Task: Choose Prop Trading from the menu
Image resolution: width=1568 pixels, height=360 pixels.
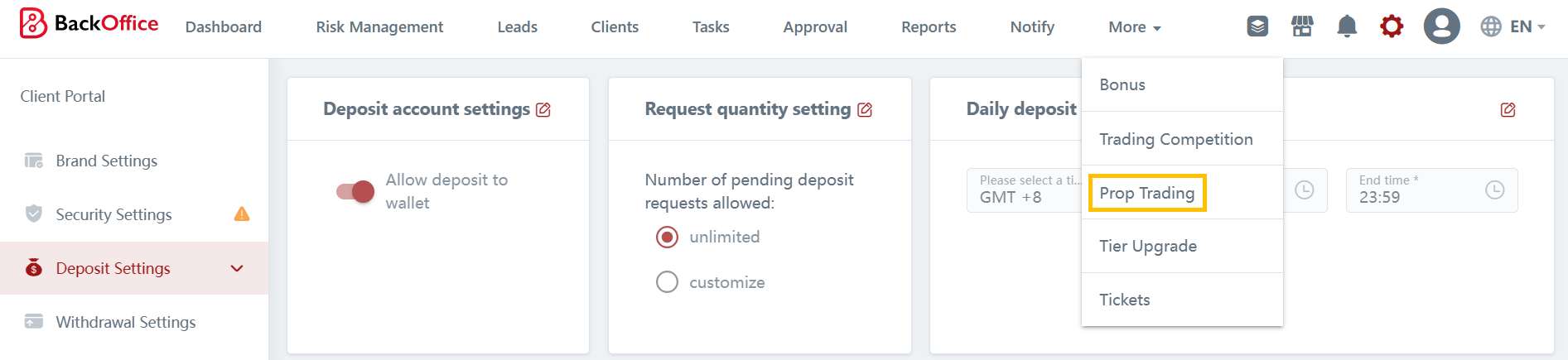Action: click(x=1146, y=193)
